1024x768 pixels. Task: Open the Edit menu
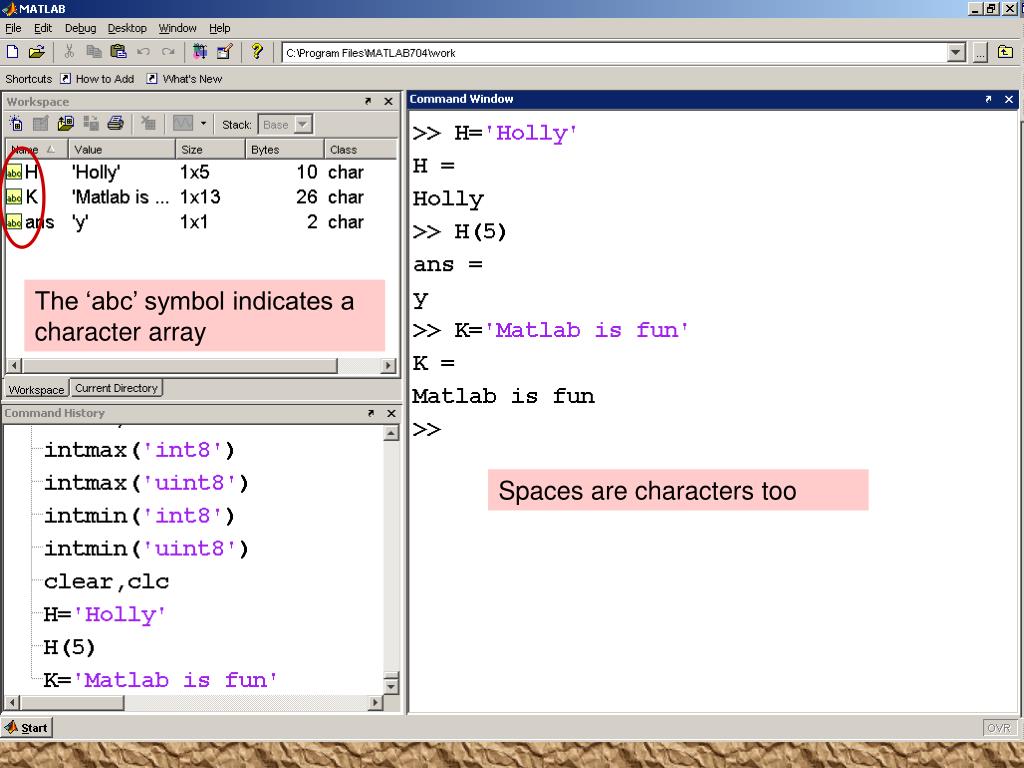pyautogui.click(x=43, y=28)
